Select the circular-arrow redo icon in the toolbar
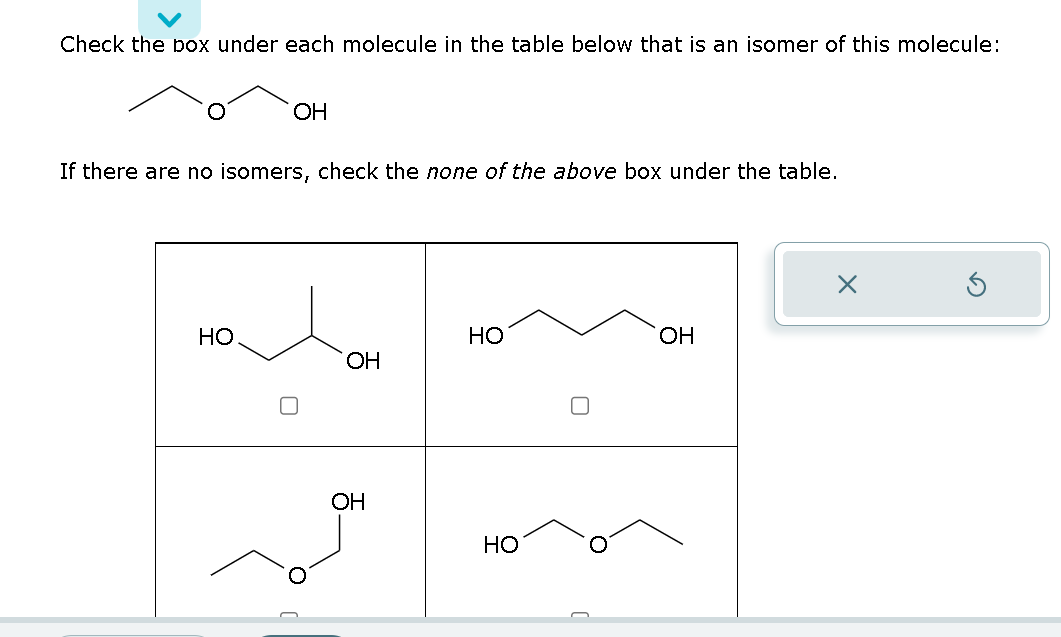 coord(977,284)
